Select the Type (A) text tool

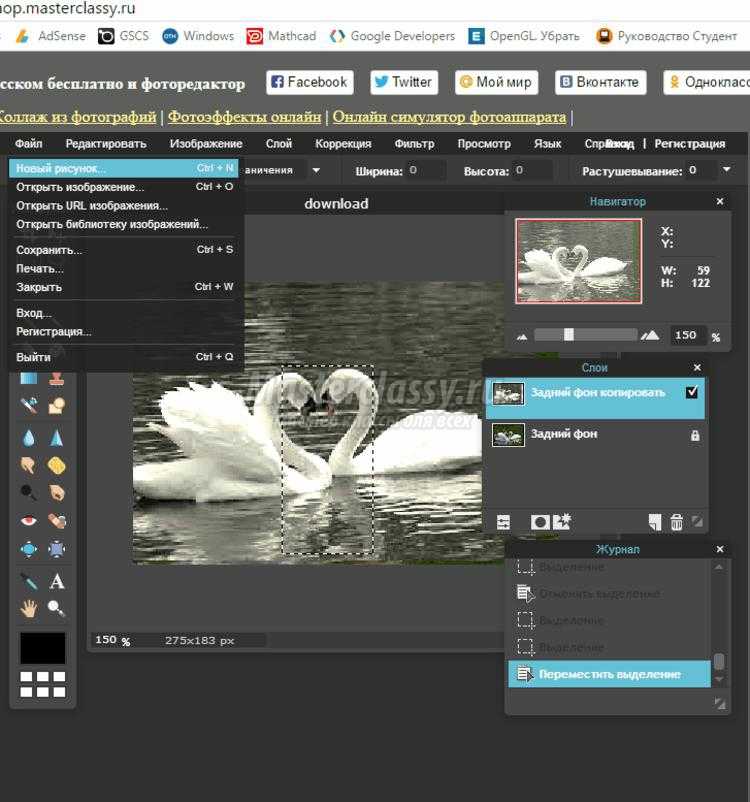tap(57, 581)
